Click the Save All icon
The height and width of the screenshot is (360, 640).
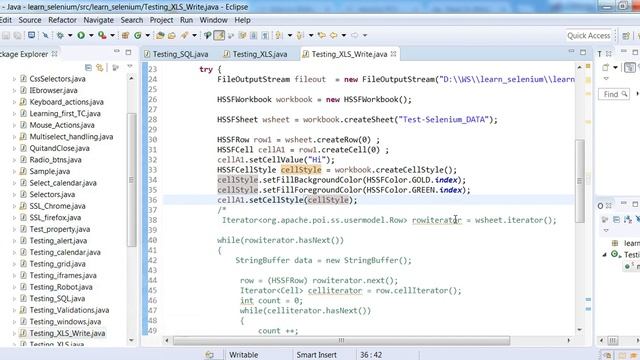17,36
